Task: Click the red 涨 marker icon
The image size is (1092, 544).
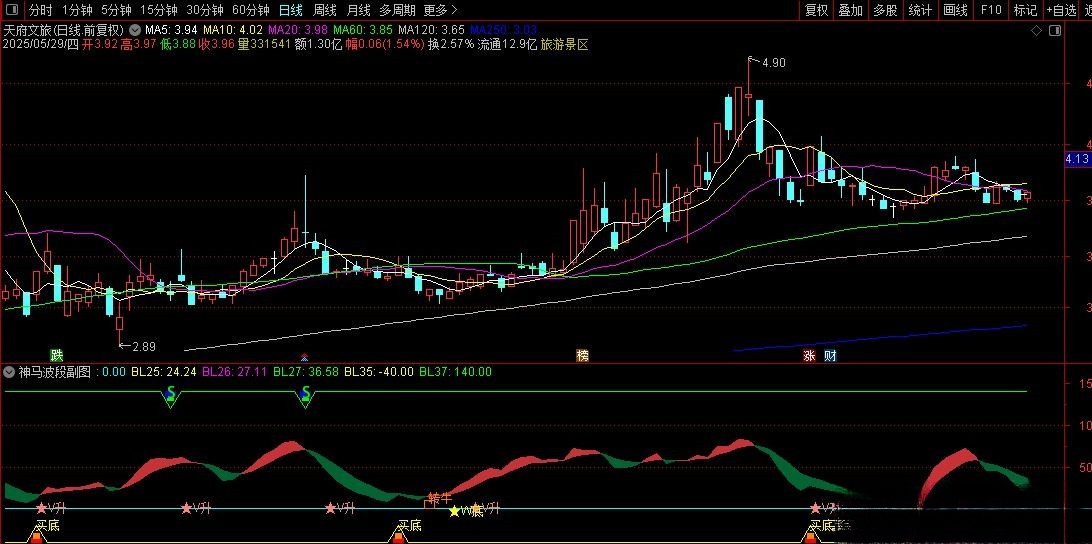Action: click(x=809, y=356)
